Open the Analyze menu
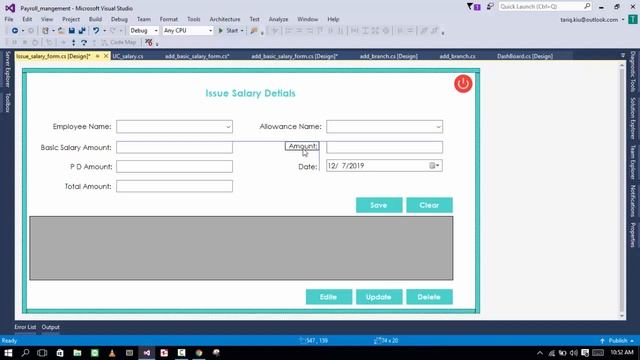This screenshot has height=360, width=640. point(278,19)
